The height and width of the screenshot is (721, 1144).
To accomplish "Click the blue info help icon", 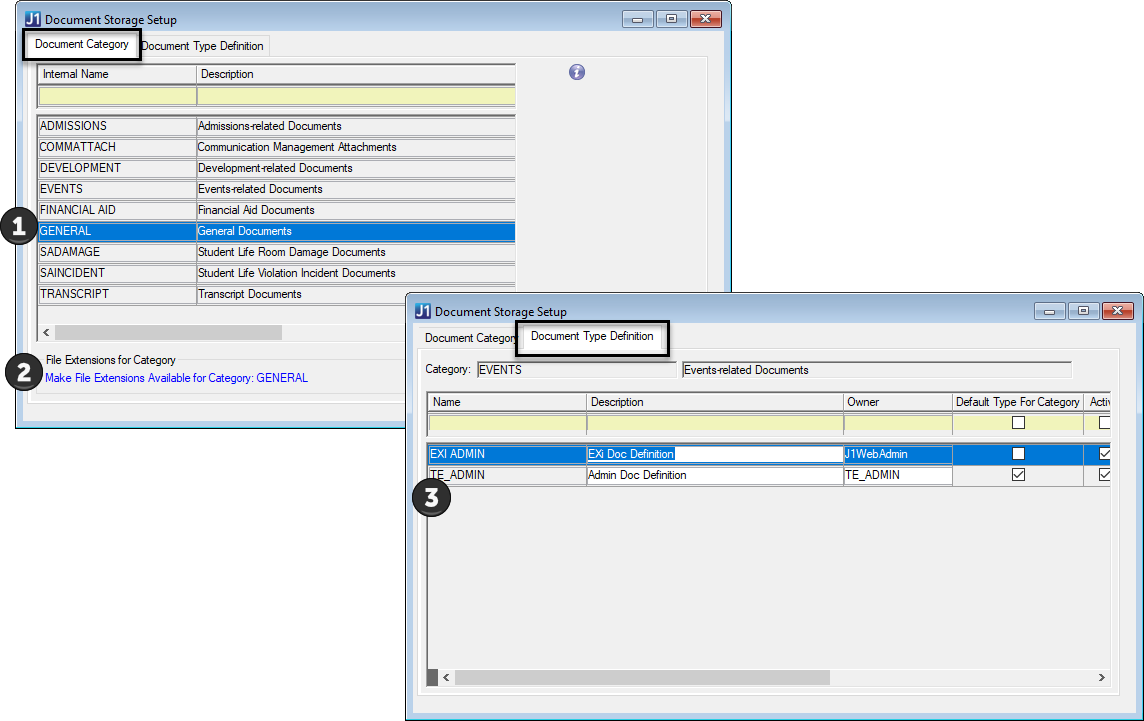I will coord(577,72).
